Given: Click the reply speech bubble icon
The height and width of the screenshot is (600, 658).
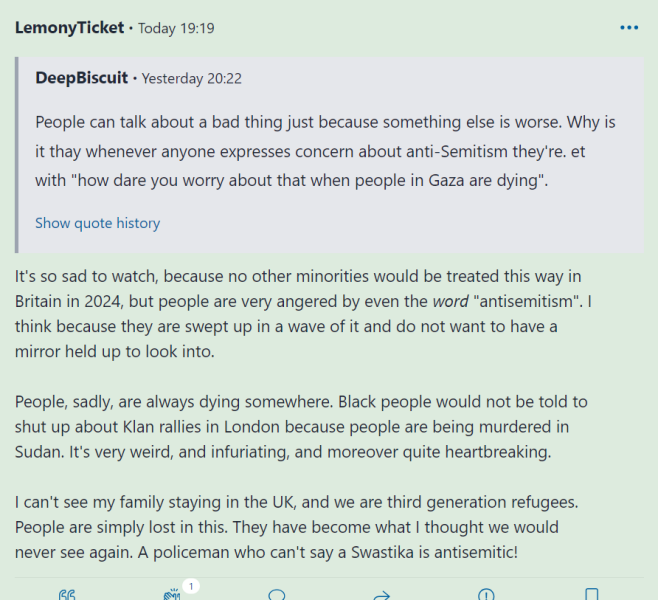Looking at the screenshot, I should tap(277, 595).
